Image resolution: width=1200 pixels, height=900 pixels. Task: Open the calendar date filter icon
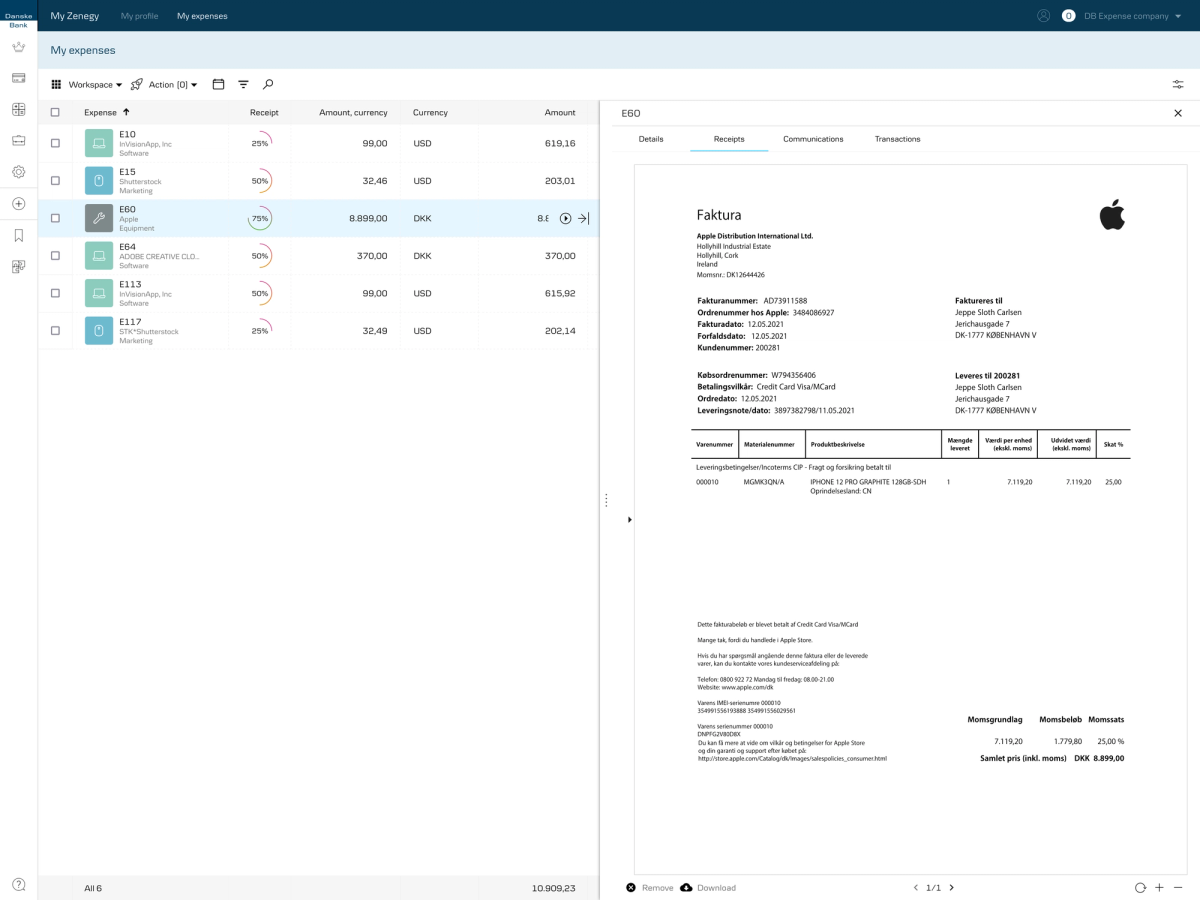(x=218, y=85)
